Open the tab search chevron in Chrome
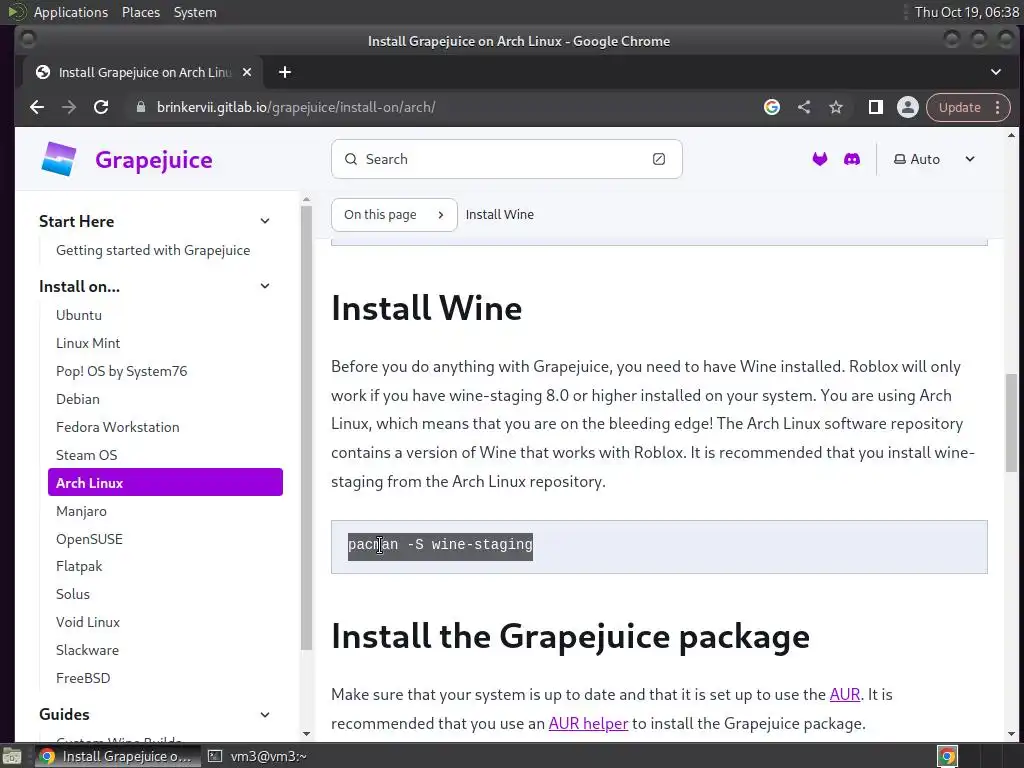Screen dimensions: 1024x768 [996, 72]
